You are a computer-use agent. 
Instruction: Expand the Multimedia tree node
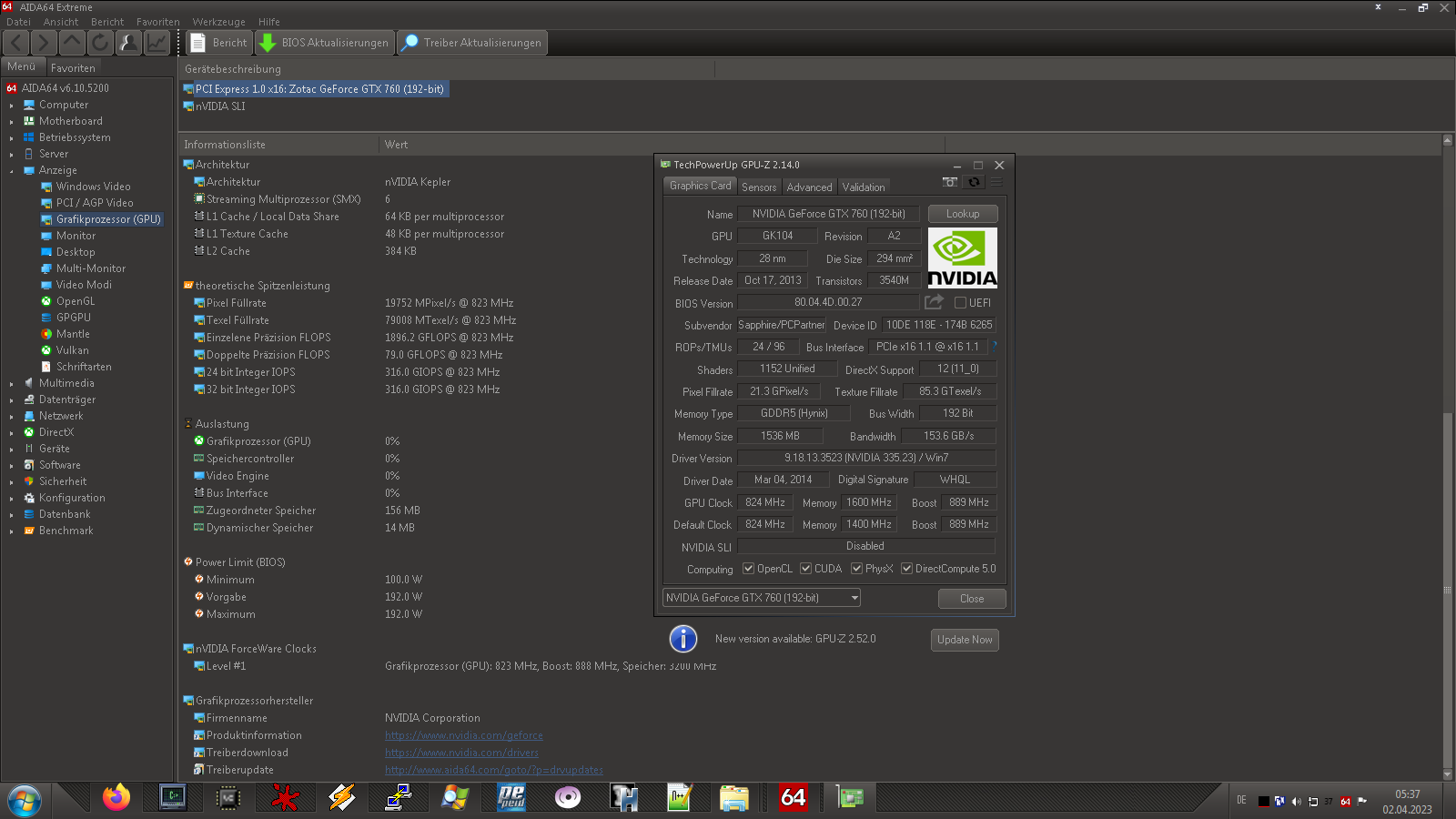point(12,383)
